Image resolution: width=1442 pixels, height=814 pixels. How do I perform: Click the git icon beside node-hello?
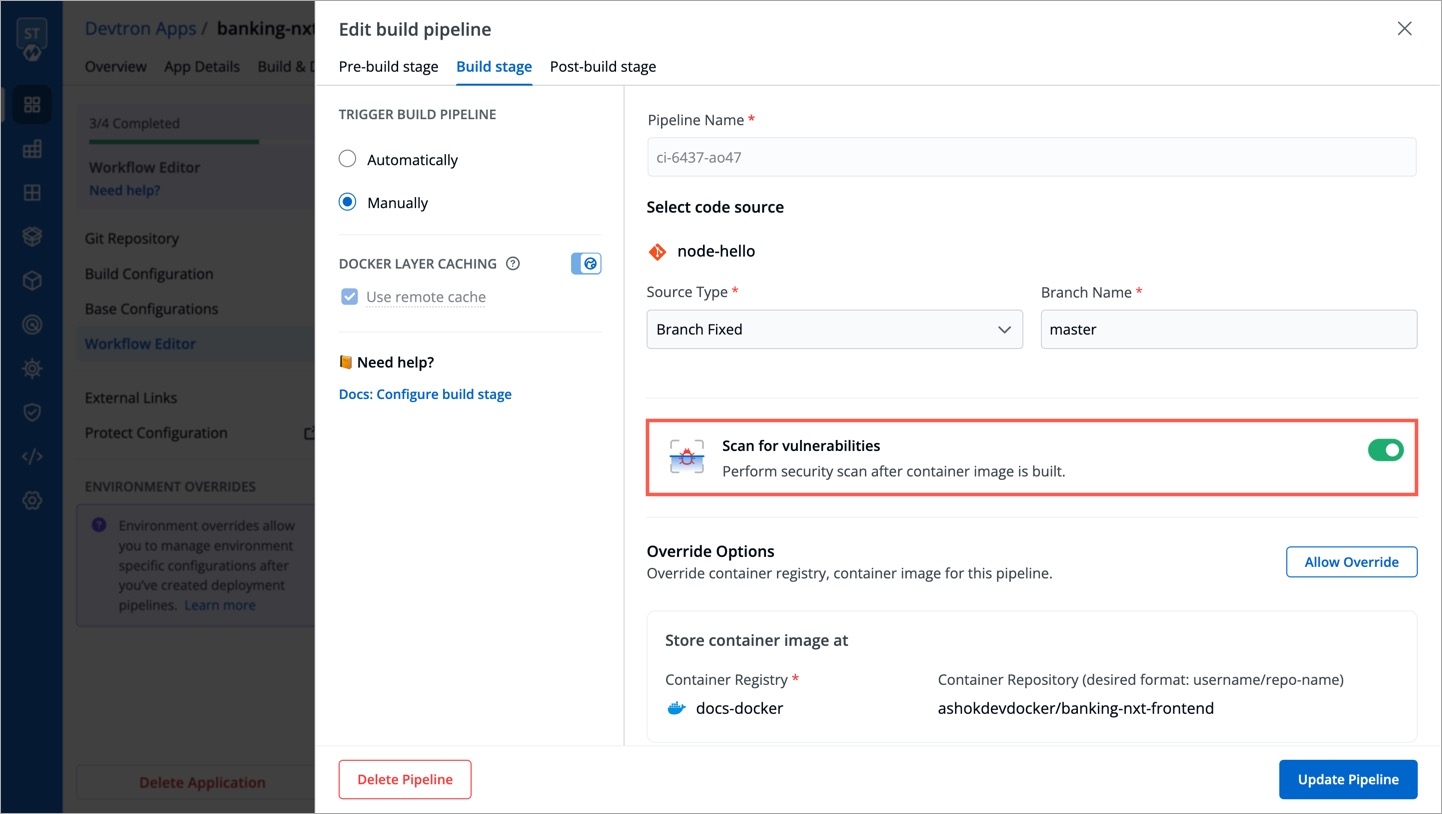[657, 251]
